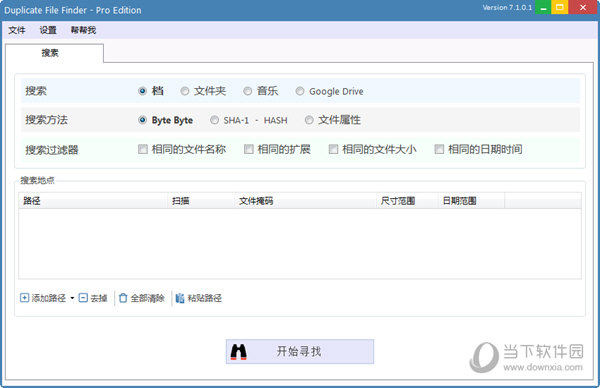Select the 音乐 music search option
Viewport: 600px width, 388px height.
click(x=248, y=91)
